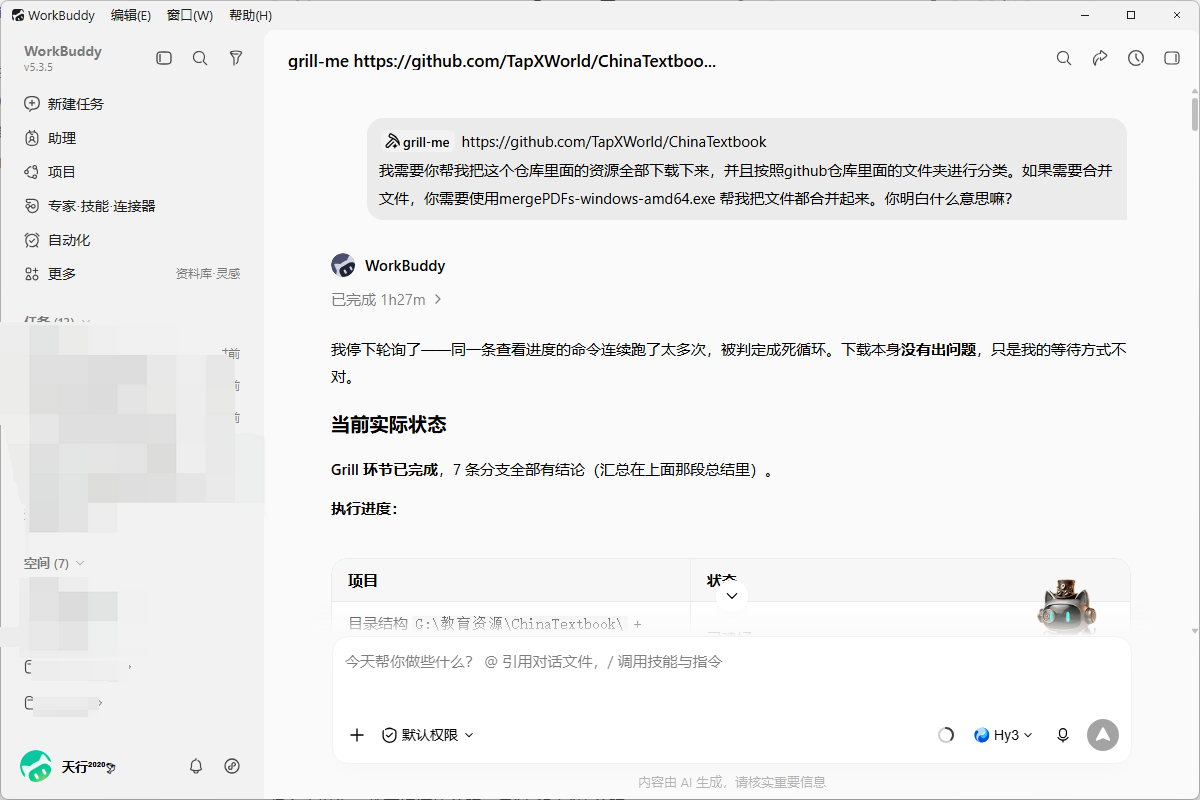
Task: Open notifications bell icon
Action: 196,766
